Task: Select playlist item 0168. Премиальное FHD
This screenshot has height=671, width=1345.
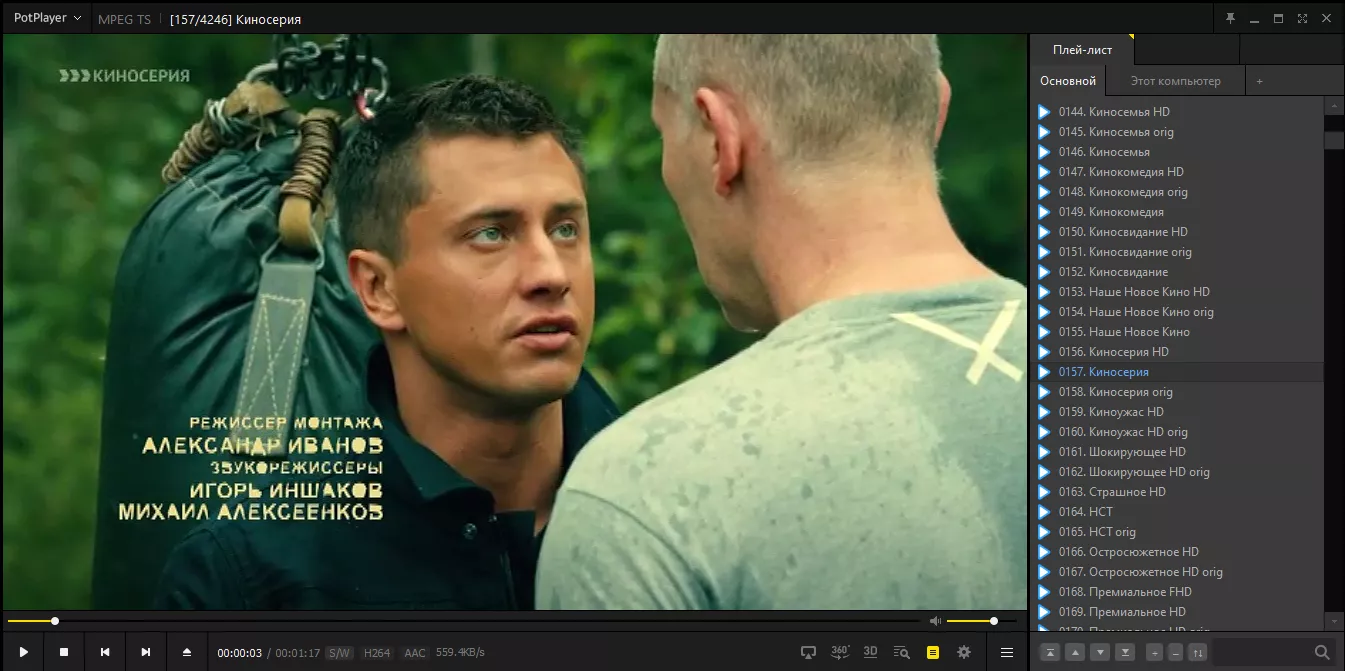Action: [1178, 592]
